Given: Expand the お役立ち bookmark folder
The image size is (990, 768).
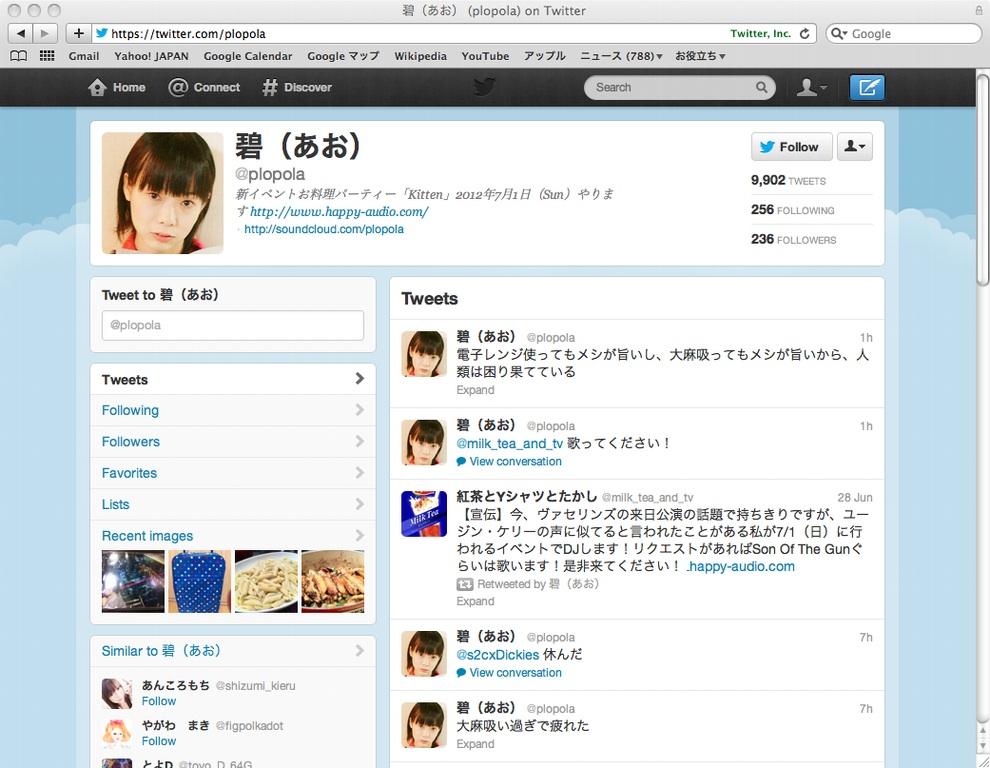Looking at the screenshot, I should coord(700,56).
